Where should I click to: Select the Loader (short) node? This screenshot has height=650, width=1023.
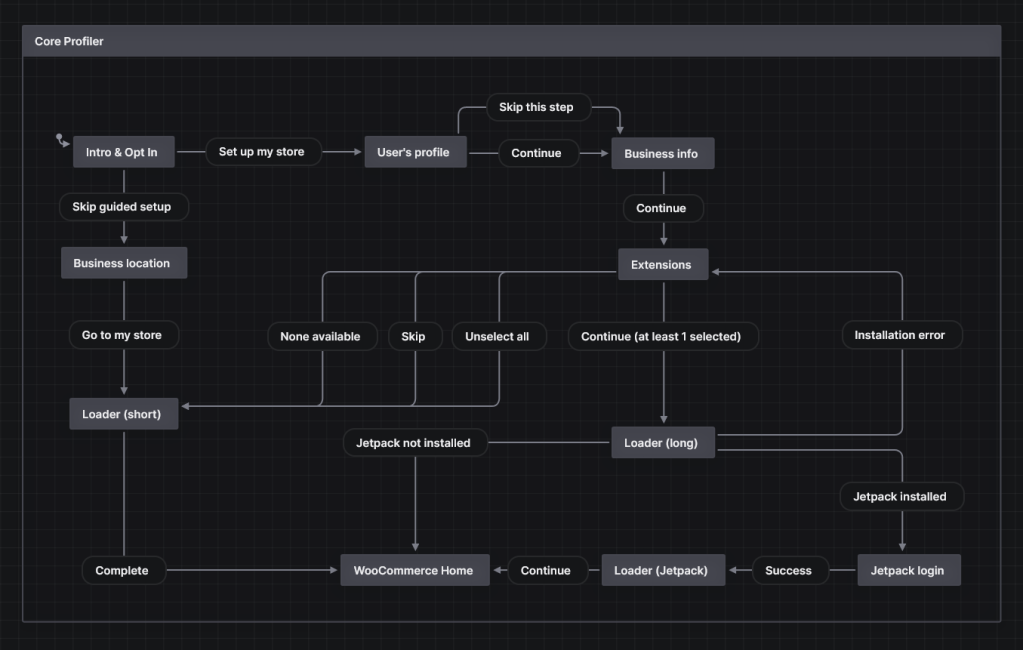pos(123,413)
